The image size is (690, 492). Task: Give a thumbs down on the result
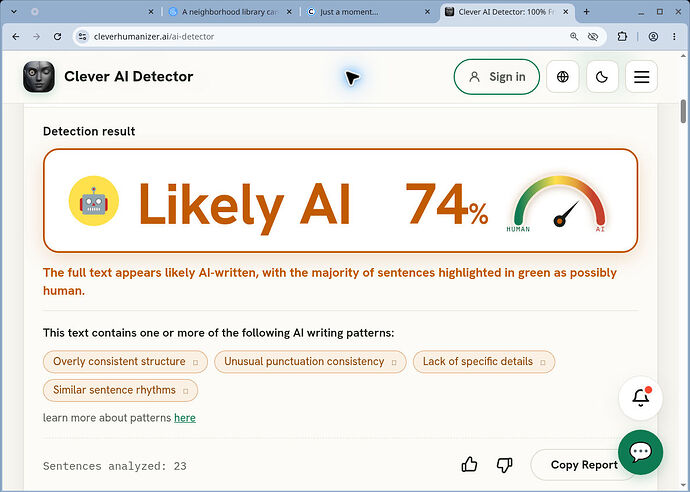(x=504, y=464)
